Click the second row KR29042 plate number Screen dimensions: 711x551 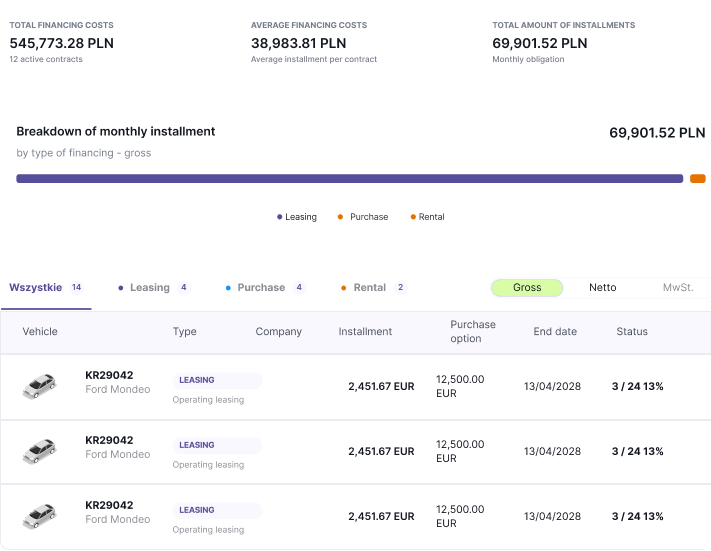[109, 440]
